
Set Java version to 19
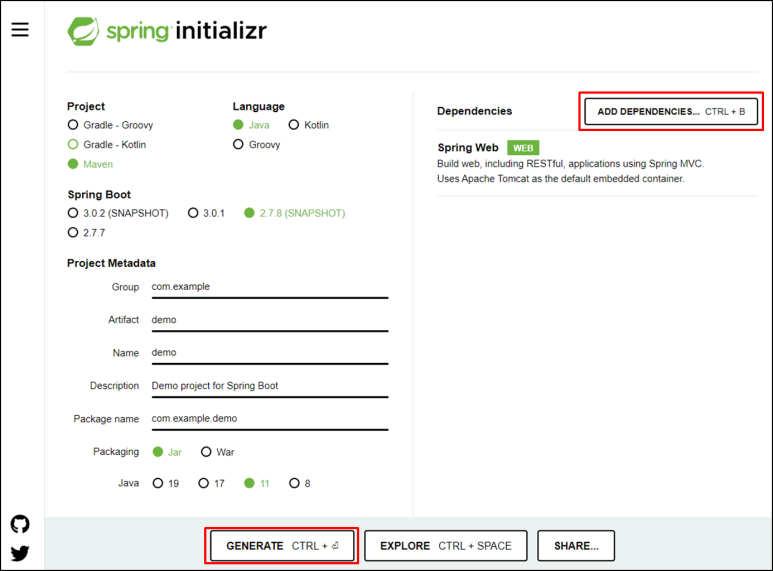coord(166,483)
